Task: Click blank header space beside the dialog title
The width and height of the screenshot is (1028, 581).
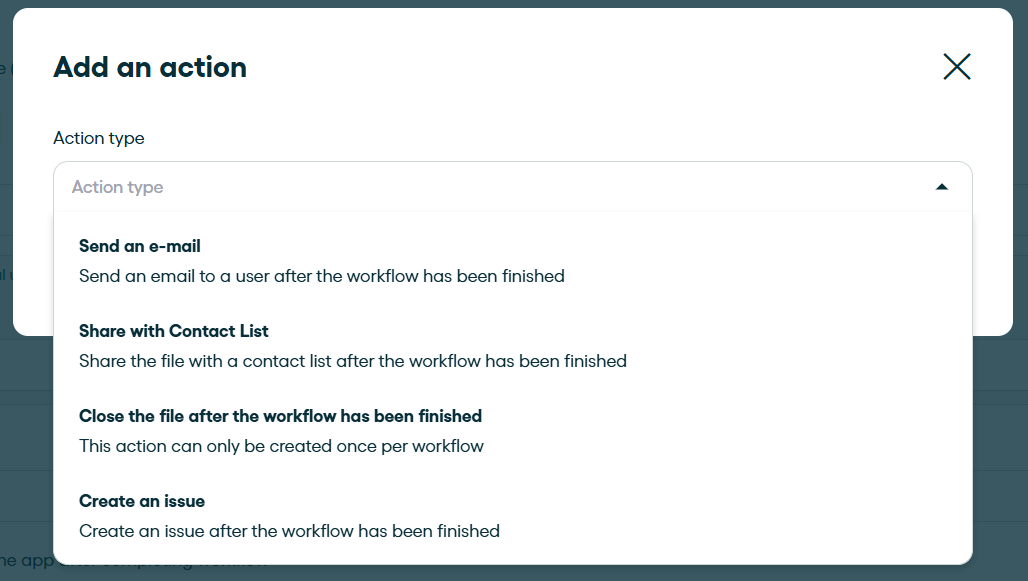Action: click(x=590, y=67)
